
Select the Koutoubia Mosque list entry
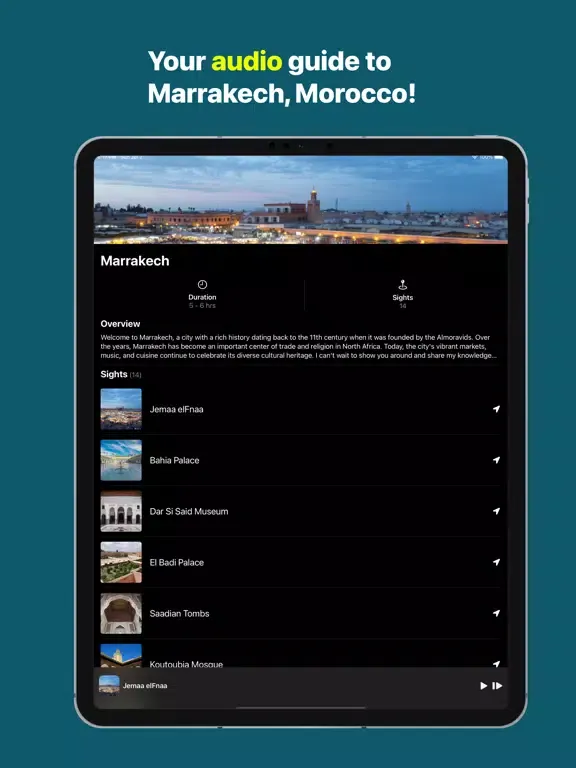coord(300,655)
